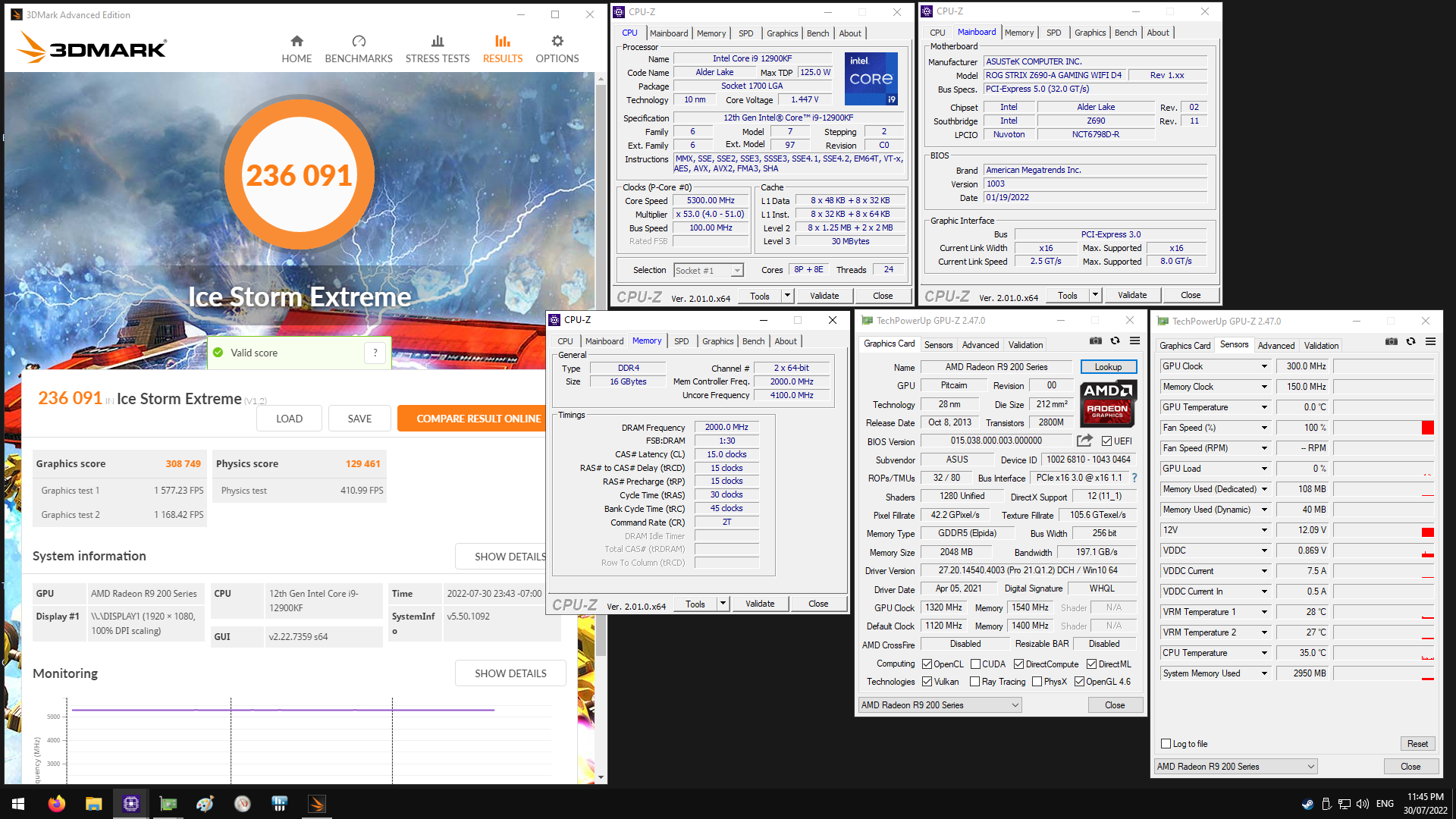Click the AMD Radeon Graphics logo in GPU-Z

click(x=1108, y=402)
